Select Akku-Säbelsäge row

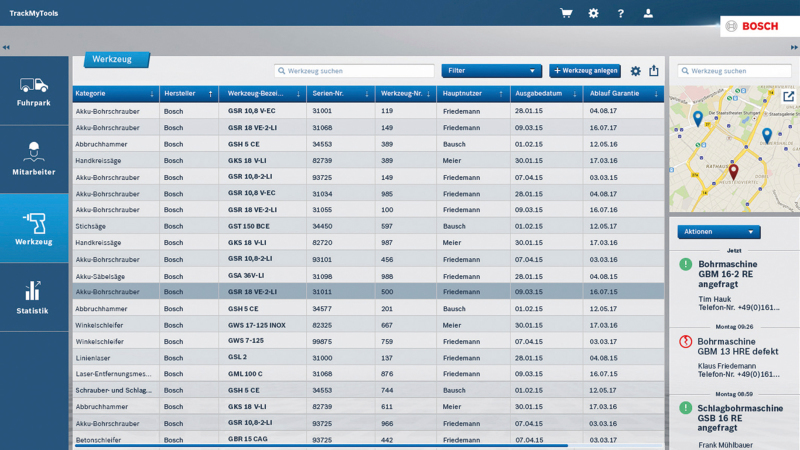[x=368, y=276]
